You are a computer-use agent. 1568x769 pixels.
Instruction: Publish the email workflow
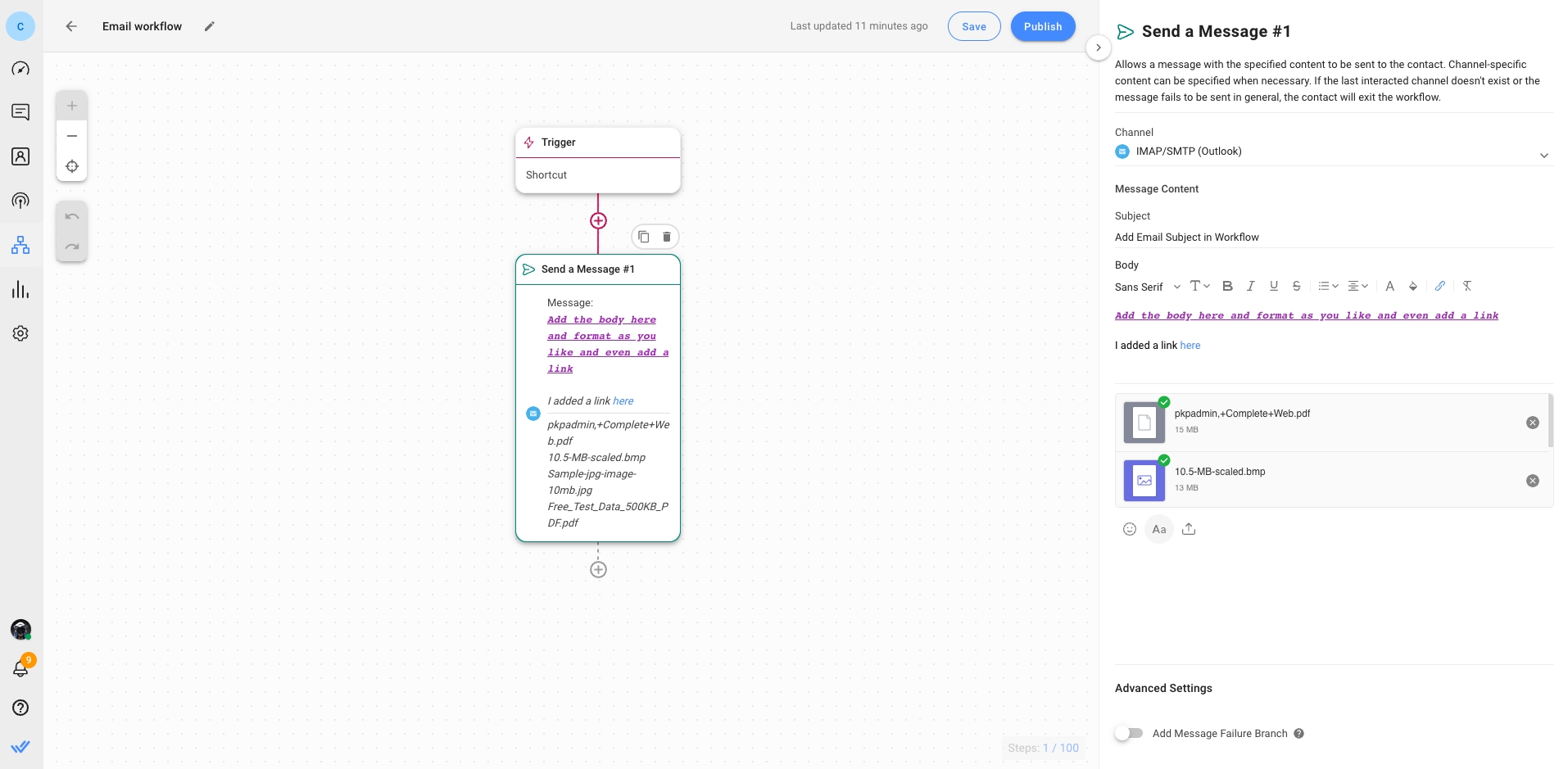[1043, 26]
